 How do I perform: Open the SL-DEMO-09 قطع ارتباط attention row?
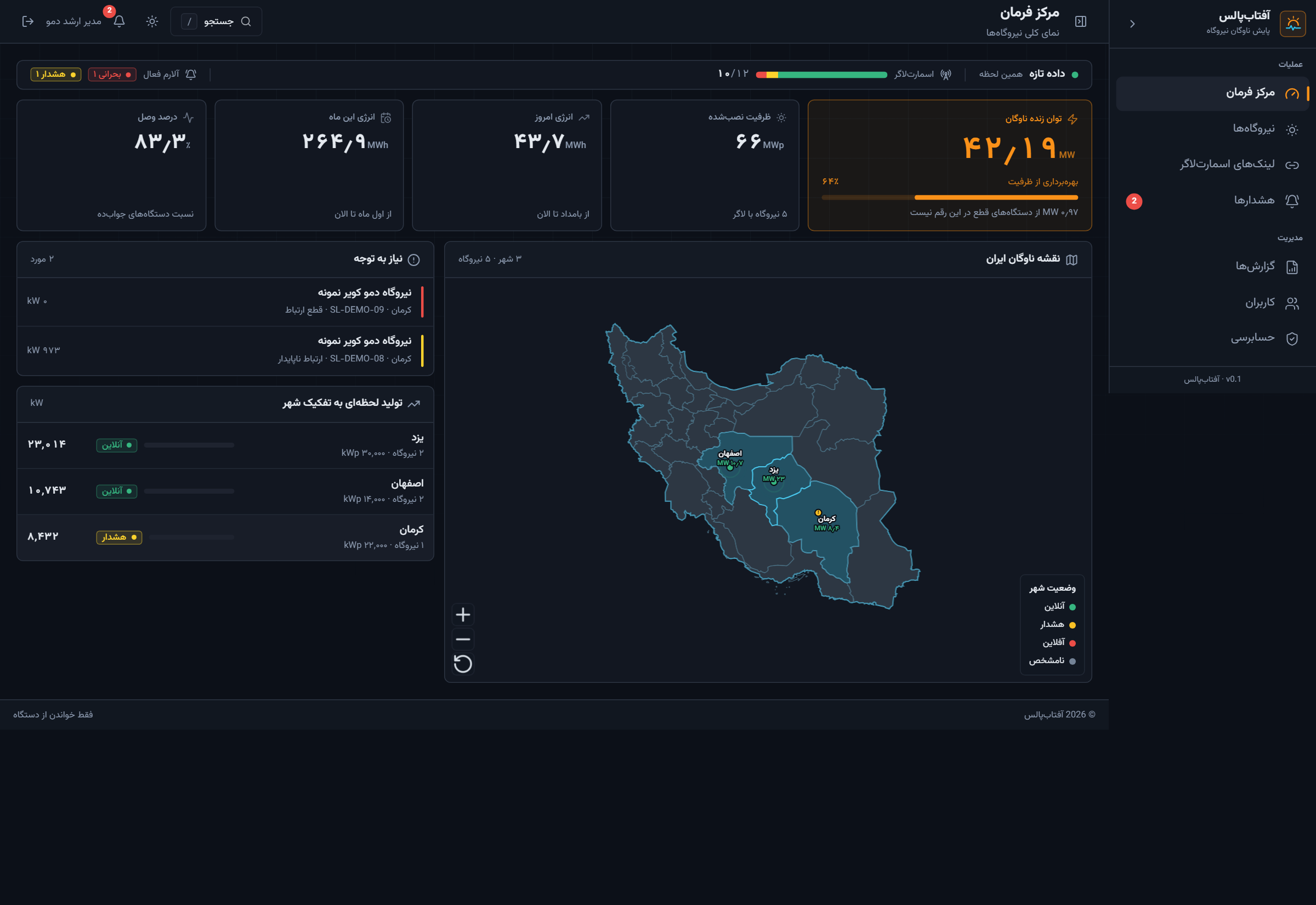click(225, 302)
